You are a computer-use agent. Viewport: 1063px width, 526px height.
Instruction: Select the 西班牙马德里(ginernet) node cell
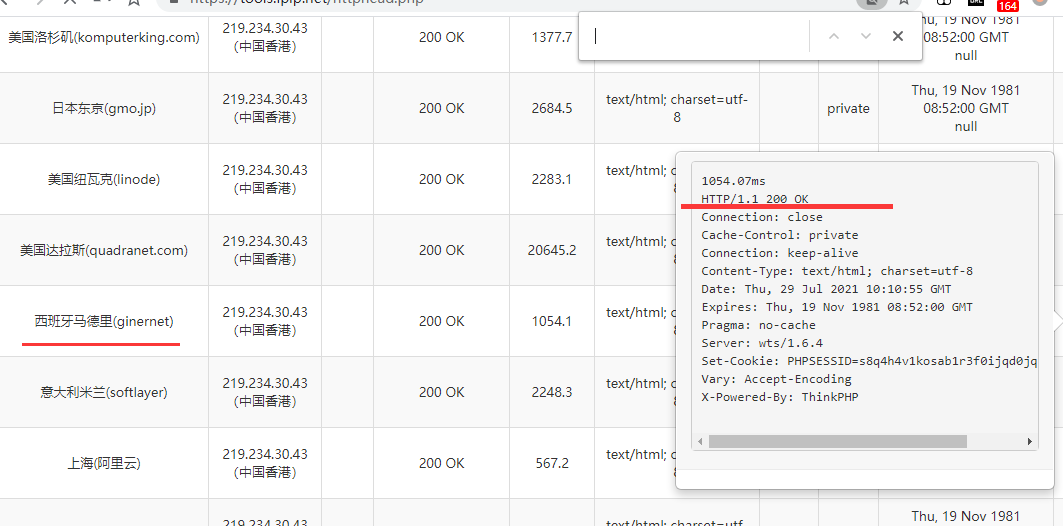tap(104, 322)
